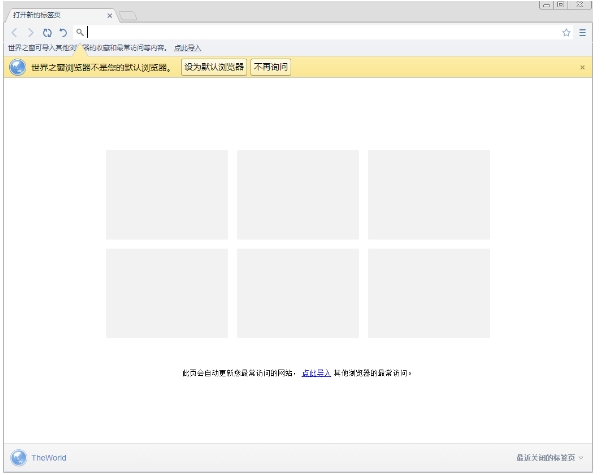The image size is (606, 475).
Task: Open middle thumbnail tile in top row
Action: [x=298, y=195]
